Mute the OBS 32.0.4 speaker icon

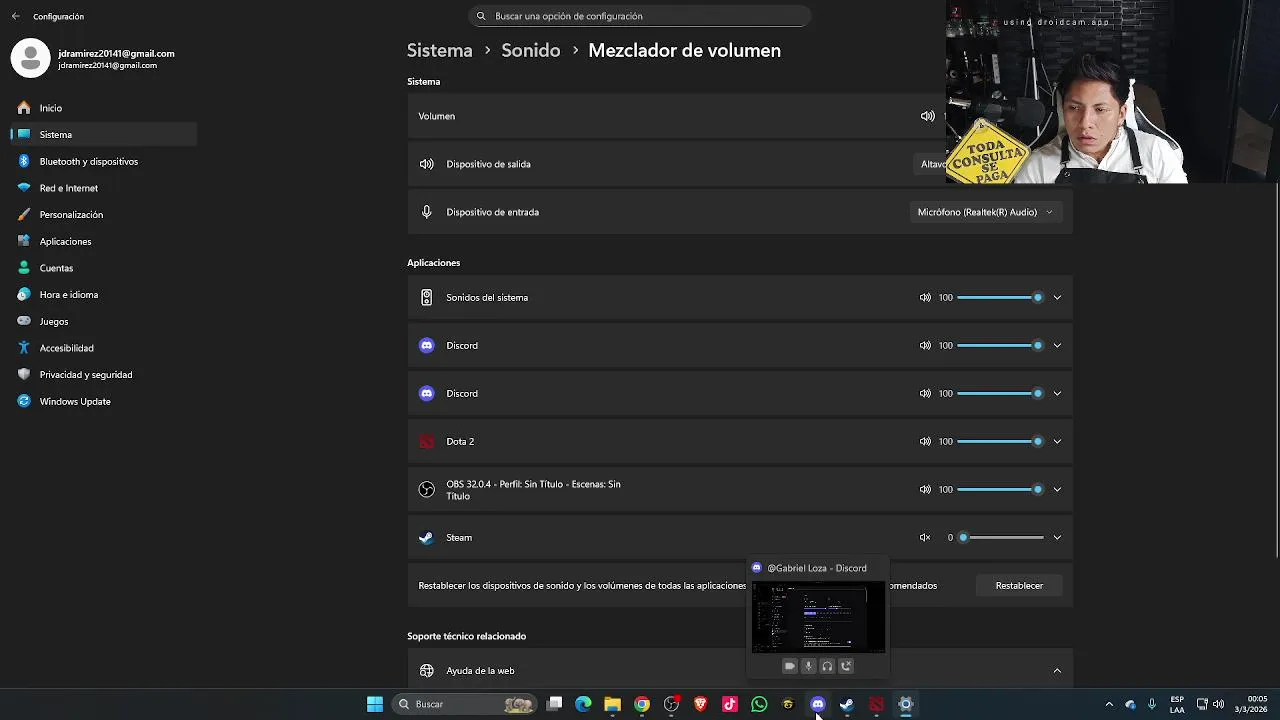pos(925,489)
